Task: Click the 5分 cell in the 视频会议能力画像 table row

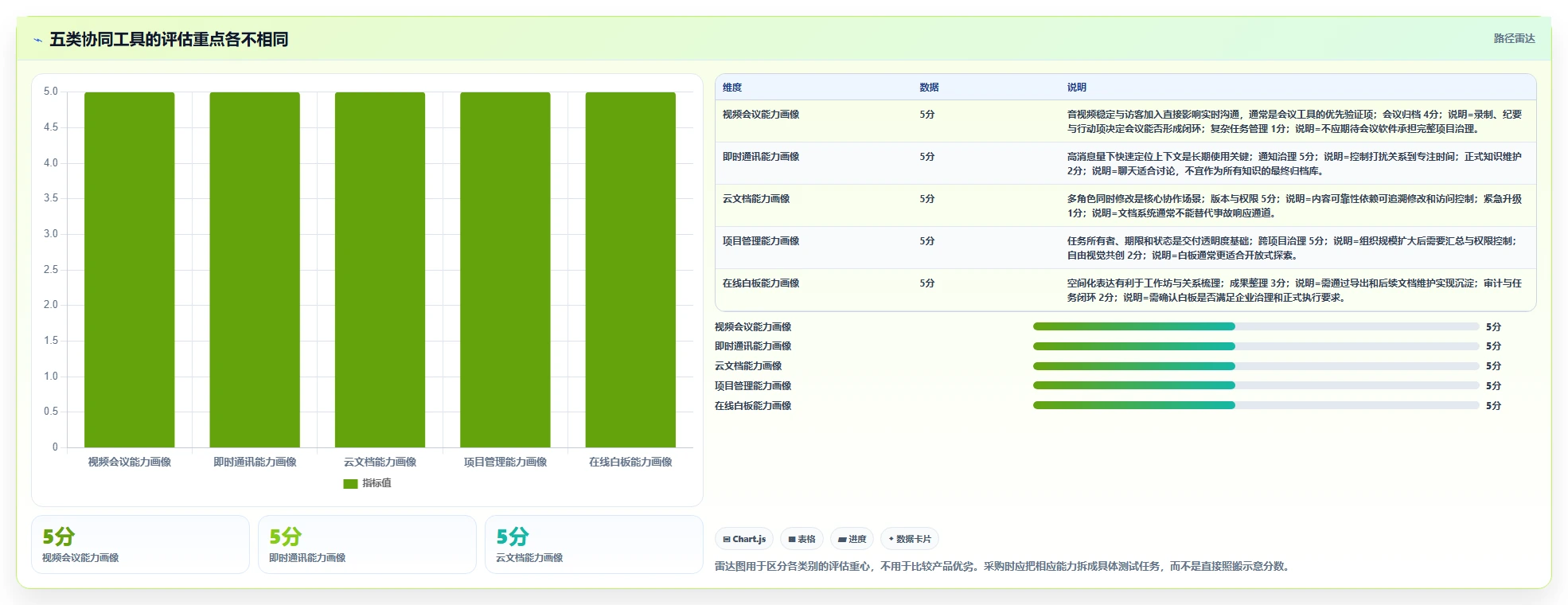Action: pyautogui.click(x=927, y=115)
